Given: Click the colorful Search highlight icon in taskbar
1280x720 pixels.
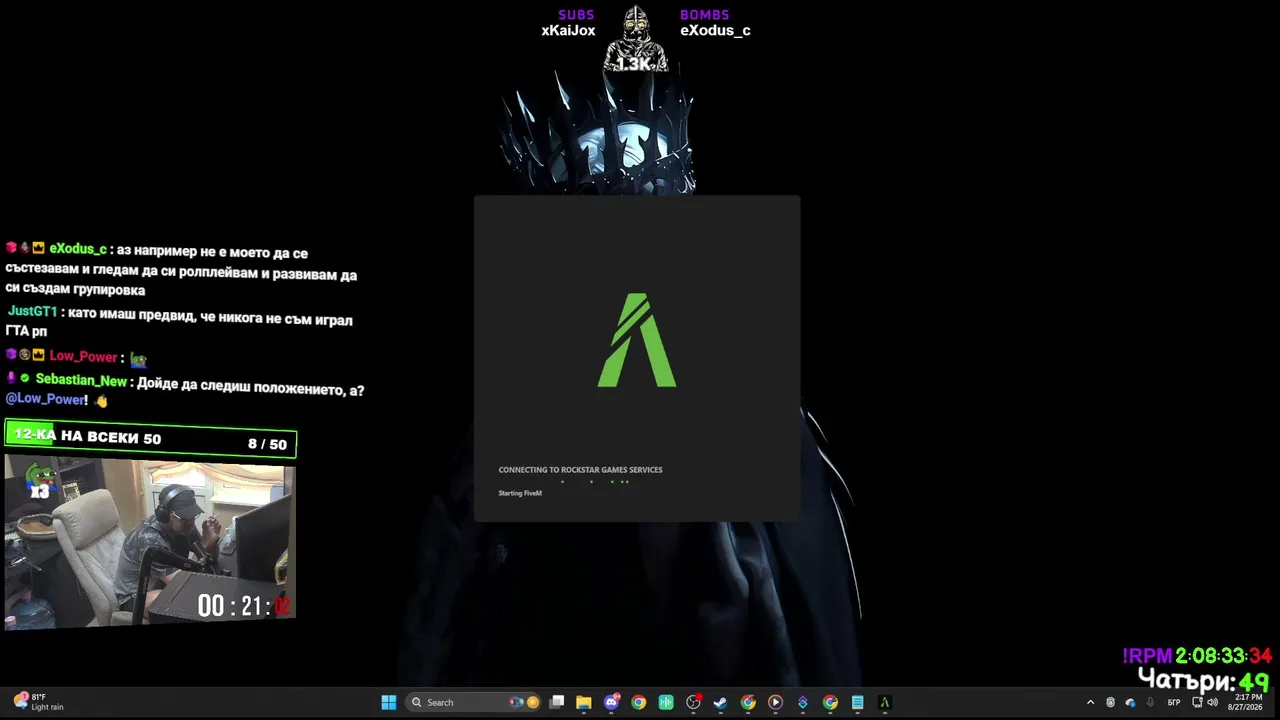Looking at the screenshot, I should coord(525,702).
